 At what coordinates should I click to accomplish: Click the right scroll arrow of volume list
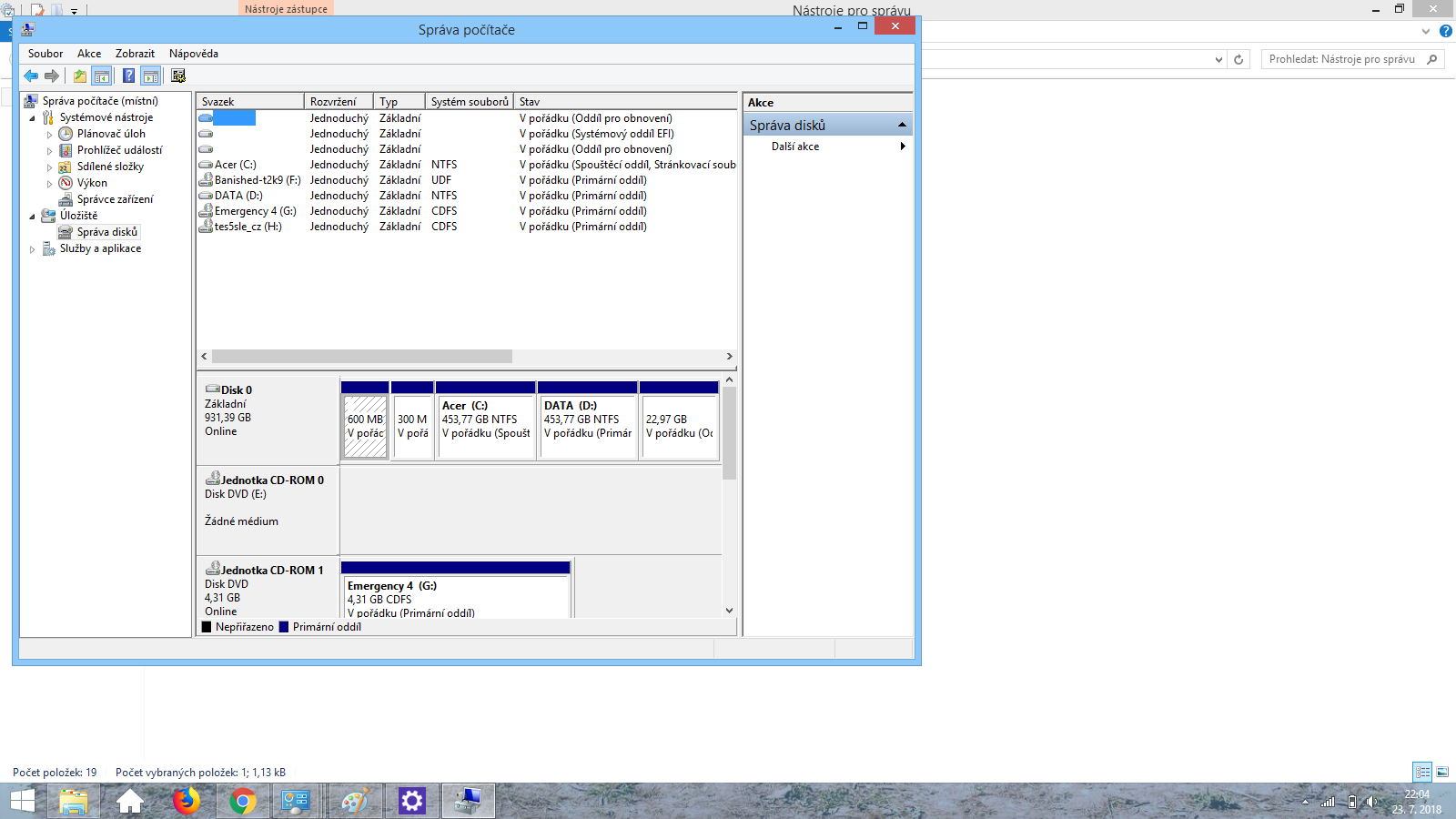[729, 357]
